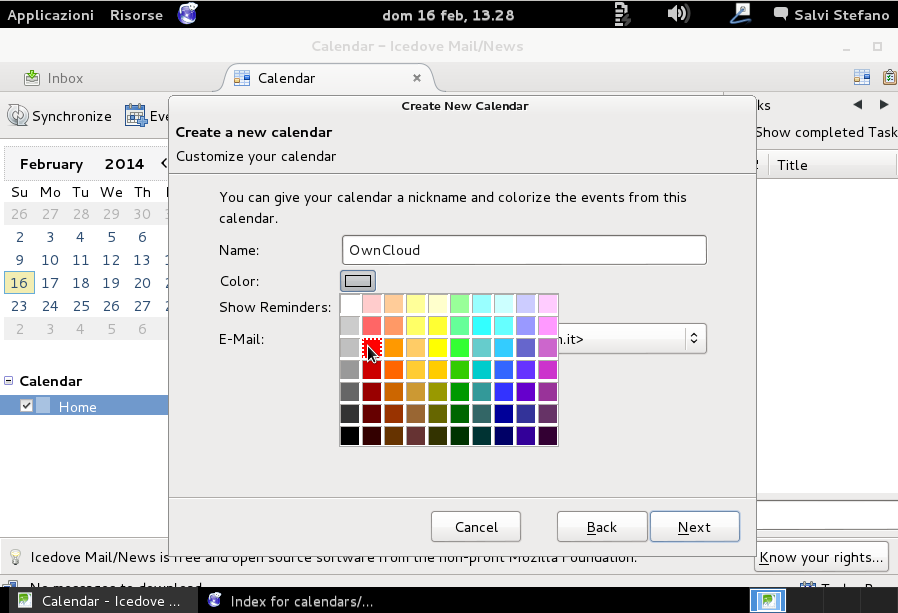
Task: Click the Know your rights button
Action: click(x=821, y=557)
